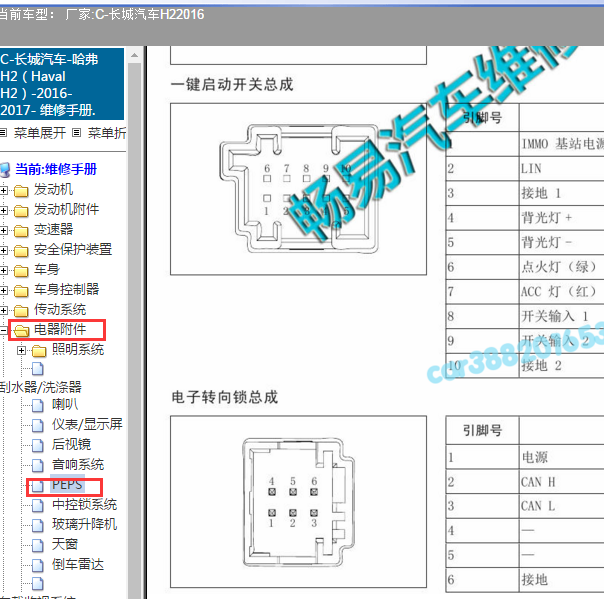The width and height of the screenshot is (604, 599).
Task: Select the 电器附件 folder label
Action: [x=60, y=329]
